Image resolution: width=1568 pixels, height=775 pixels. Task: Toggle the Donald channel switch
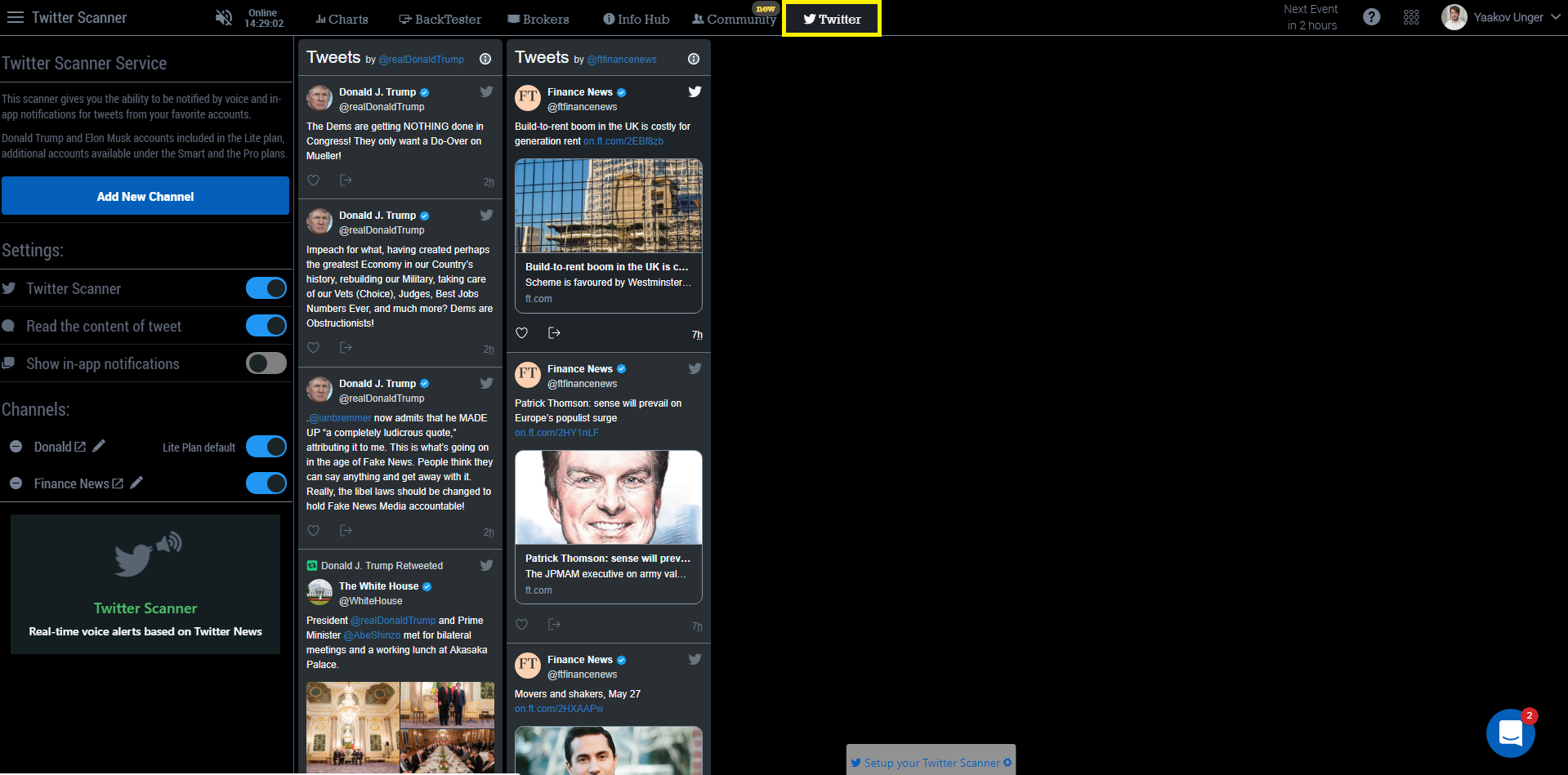pos(266,447)
